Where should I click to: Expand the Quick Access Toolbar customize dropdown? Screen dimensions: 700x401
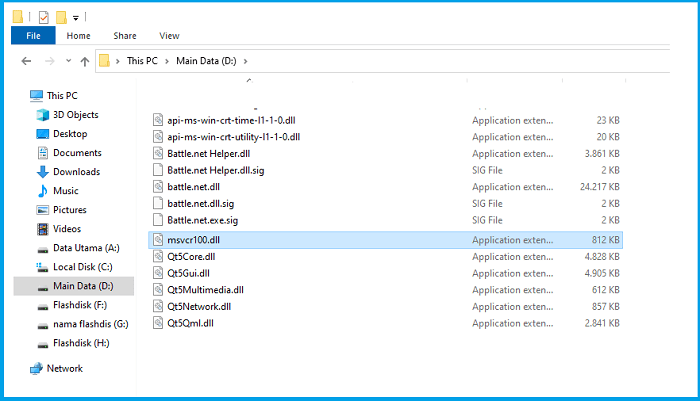pyautogui.click(x=76, y=18)
